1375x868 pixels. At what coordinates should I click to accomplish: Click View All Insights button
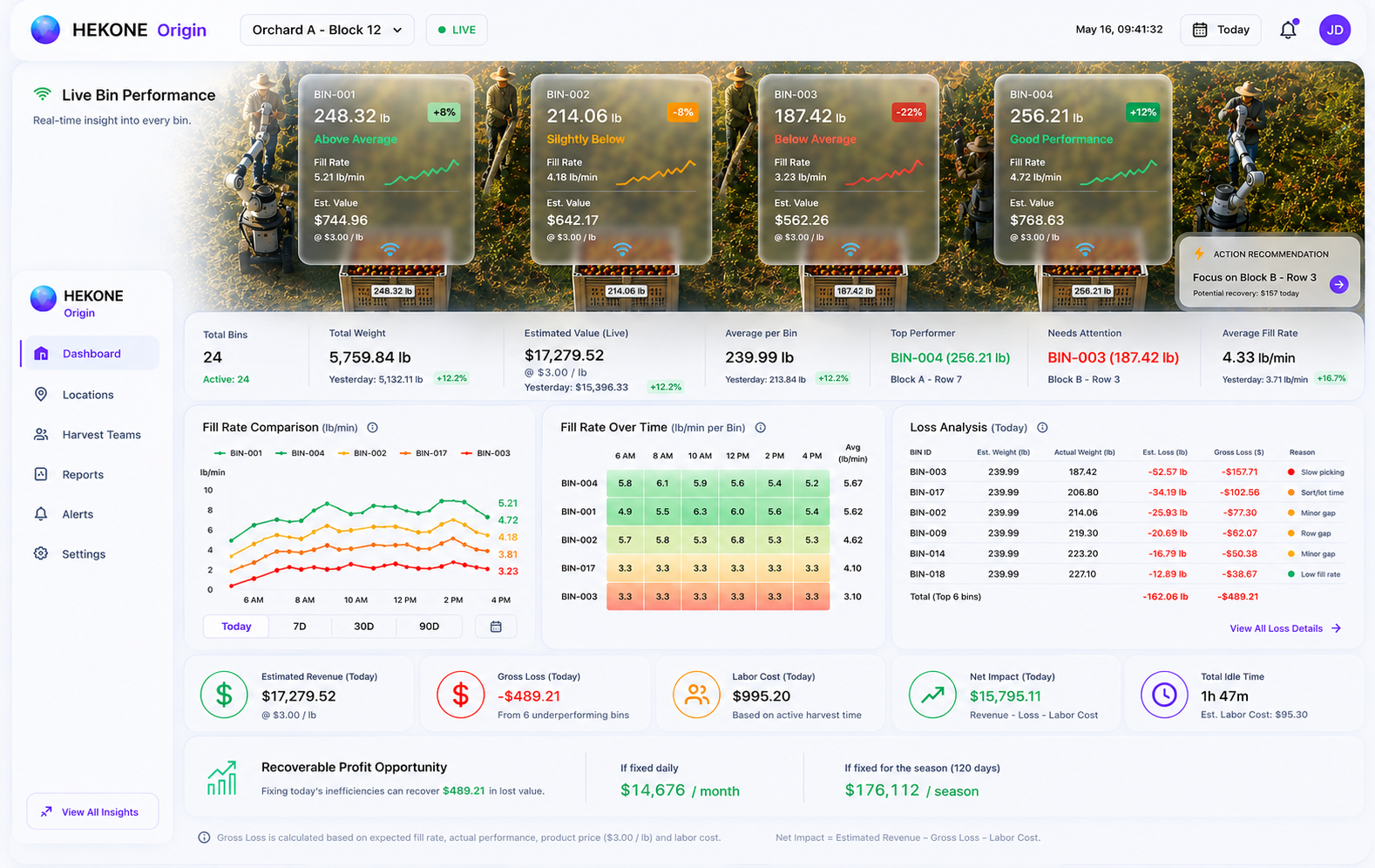92,811
